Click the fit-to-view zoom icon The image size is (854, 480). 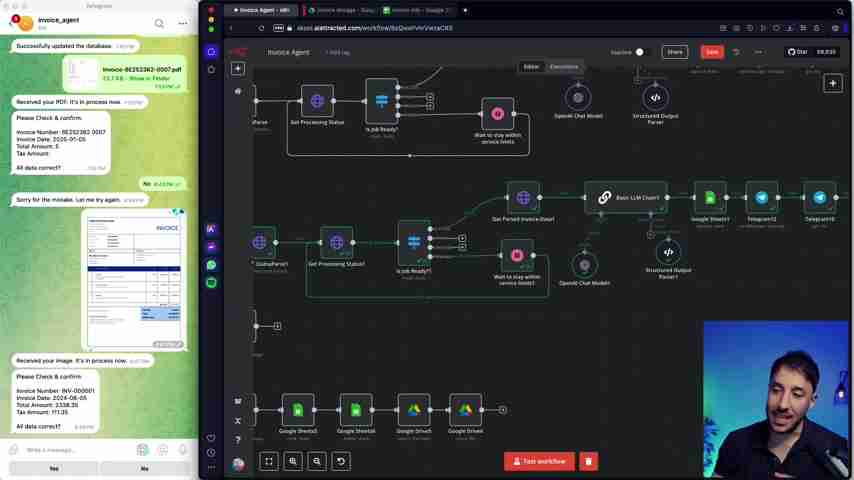[269, 461]
